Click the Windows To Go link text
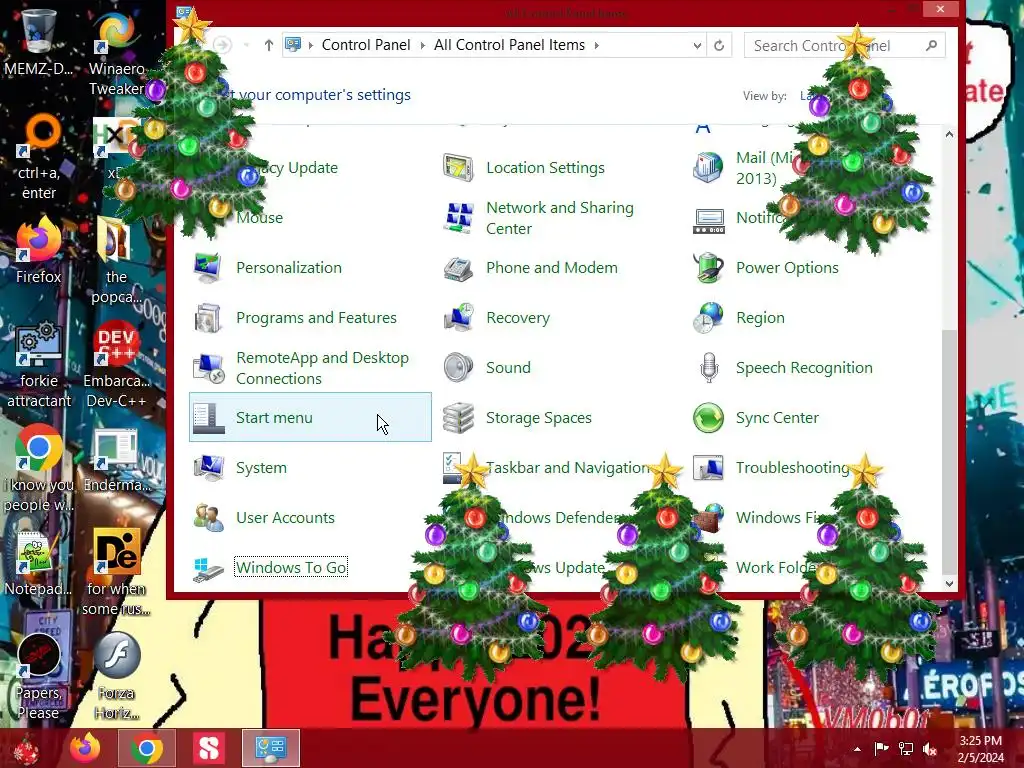The height and width of the screenshot is (768, 1024). [x=291, y=568]
